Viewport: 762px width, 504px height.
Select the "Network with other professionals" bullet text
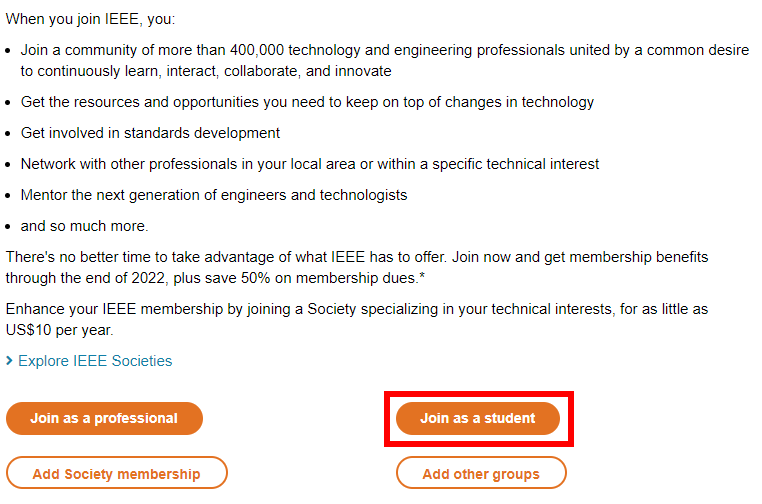(310, 164)
